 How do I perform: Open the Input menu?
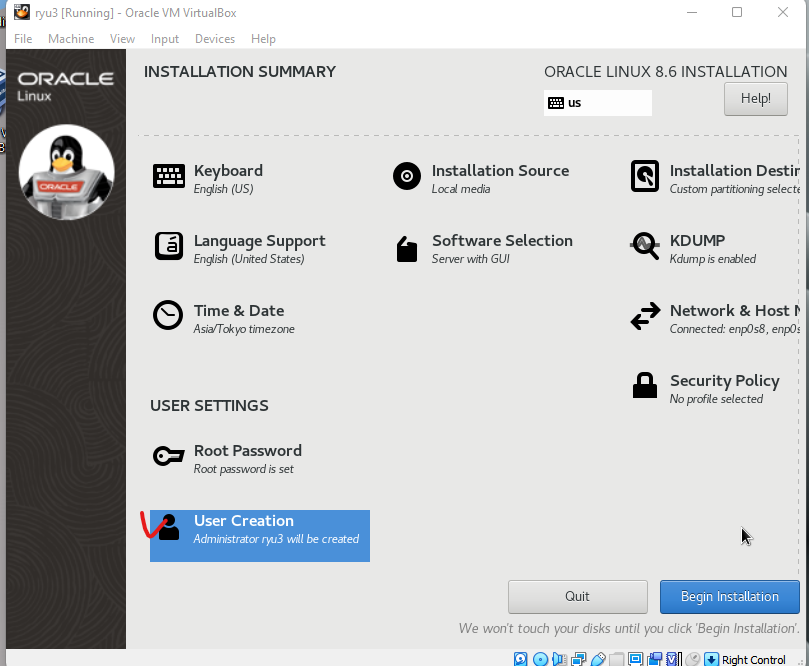click(165, 39)
